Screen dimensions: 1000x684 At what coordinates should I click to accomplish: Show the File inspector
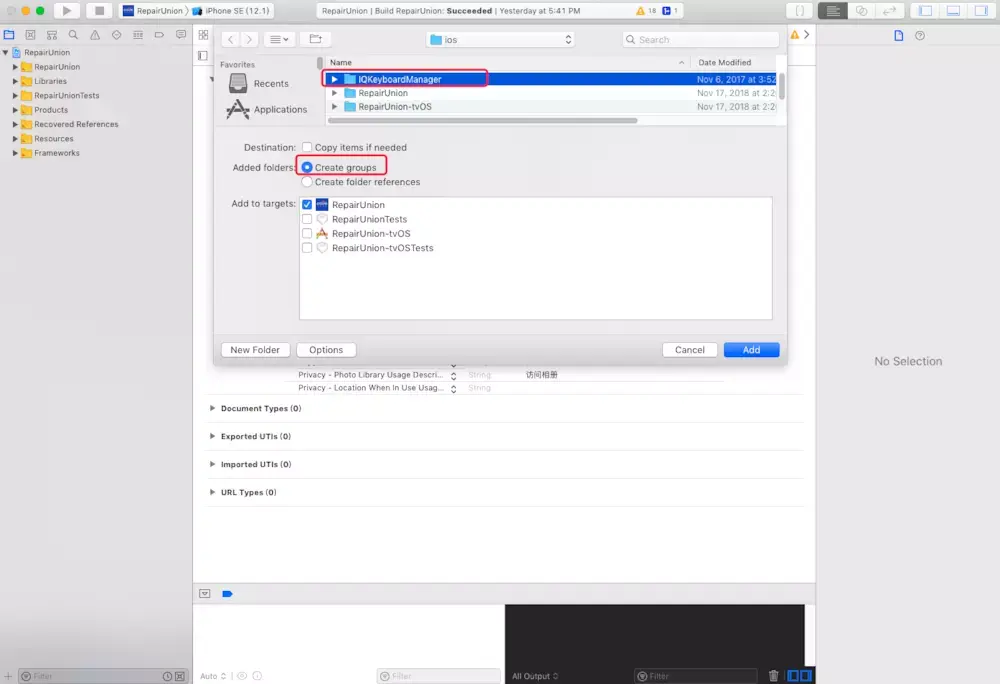899,36
